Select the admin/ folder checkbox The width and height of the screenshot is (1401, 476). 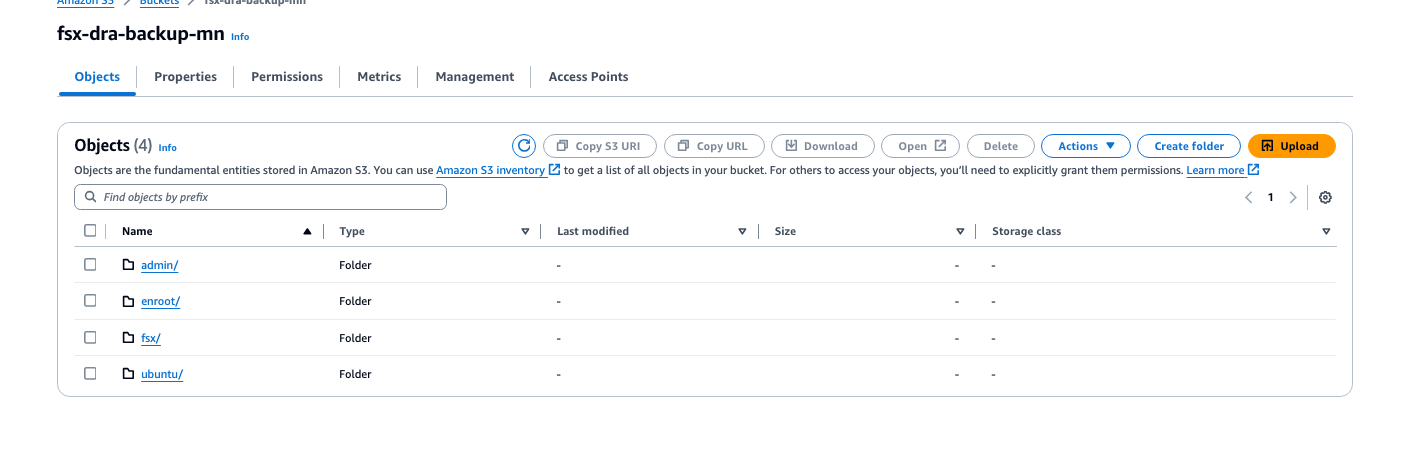tap(90, 265)
